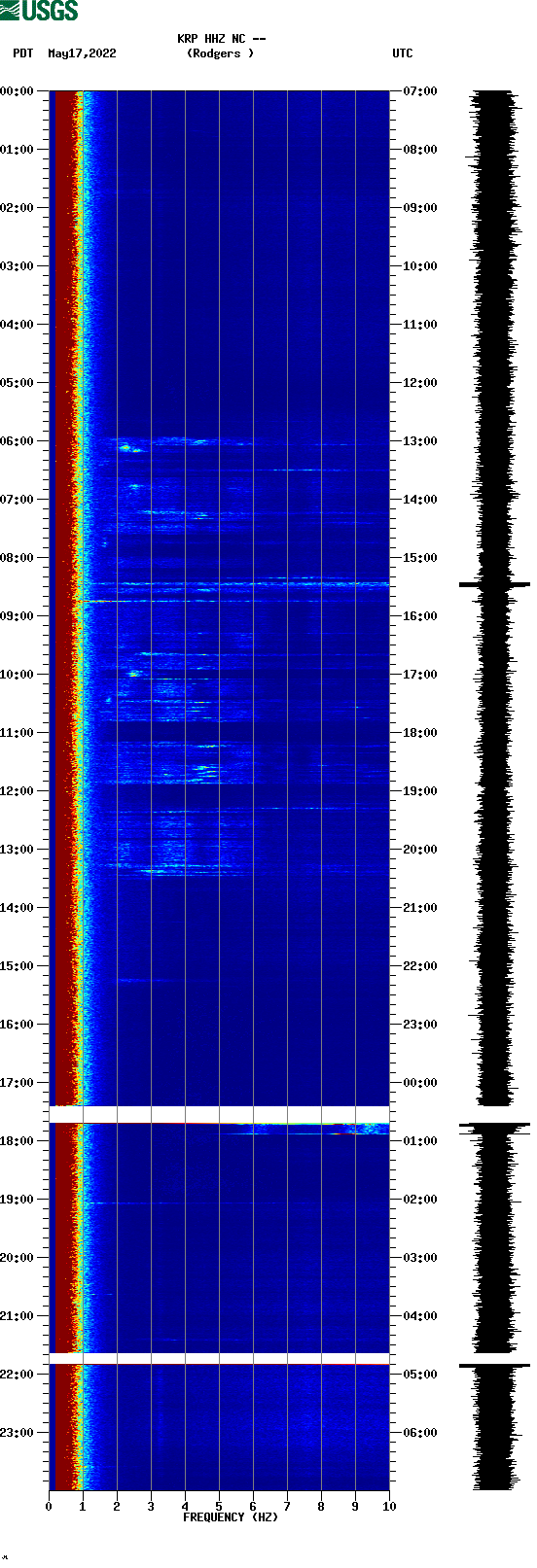This screenshot has height=1568, width=537.
Task: Click the 06:00 label on UTC axis
Action: pyautogui.click(x=420, y=1433)
